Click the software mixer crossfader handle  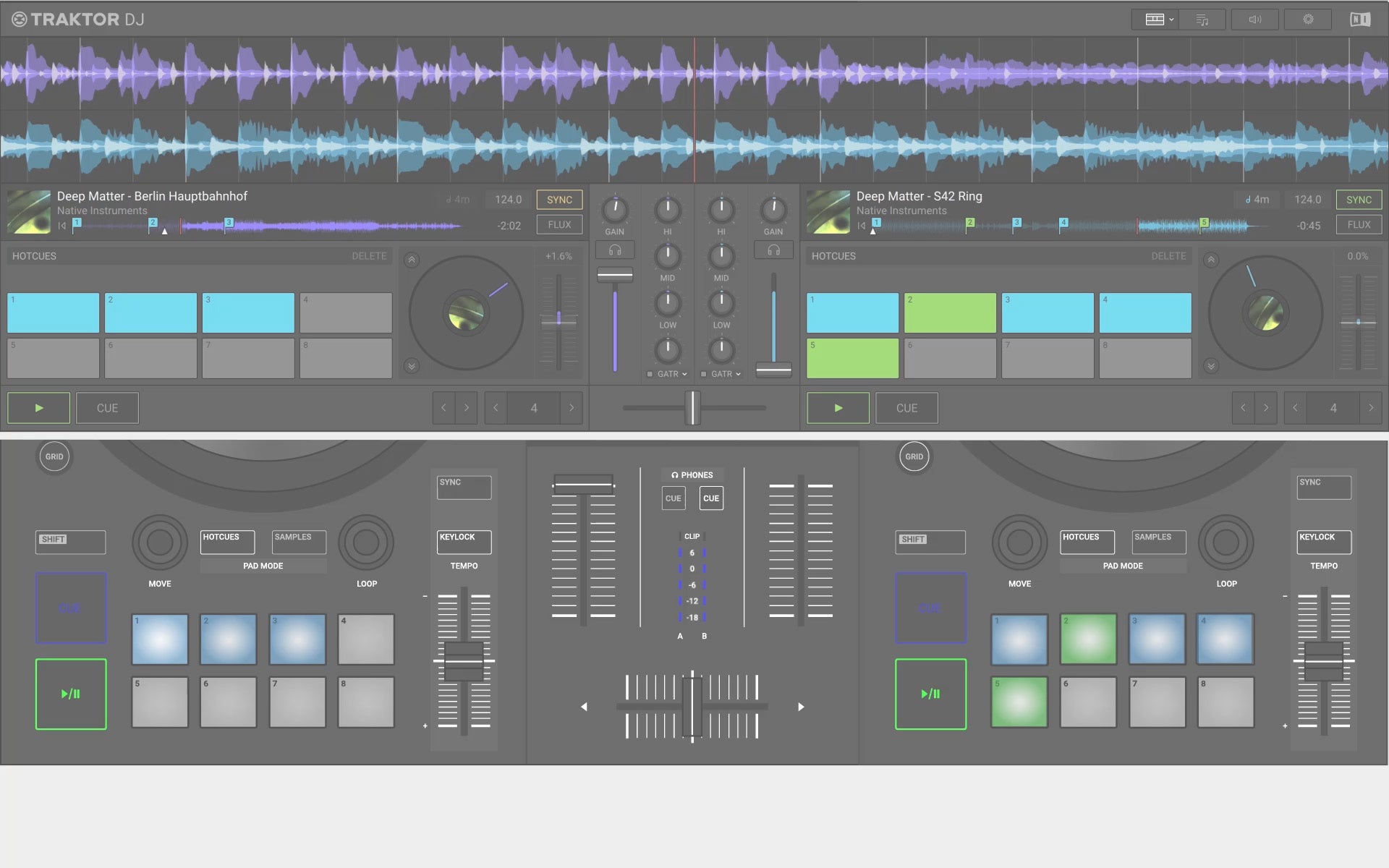[693, 407]
